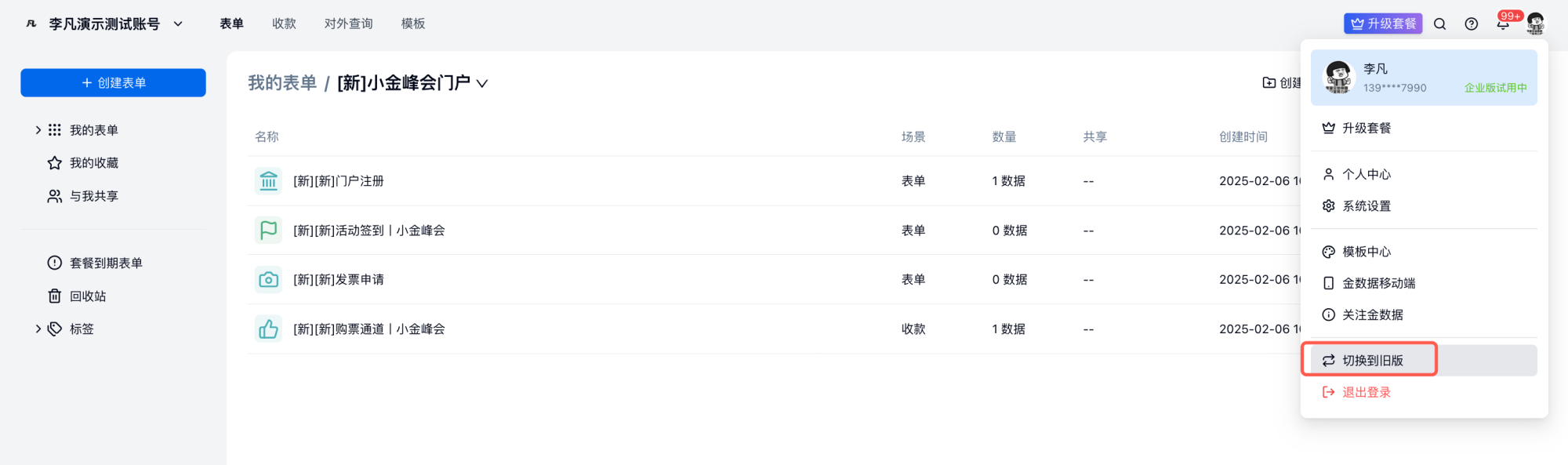Click the 李凡 profile card avatar
Image resolution: width=1568 pixels, height=465 pixels.
1338,78
